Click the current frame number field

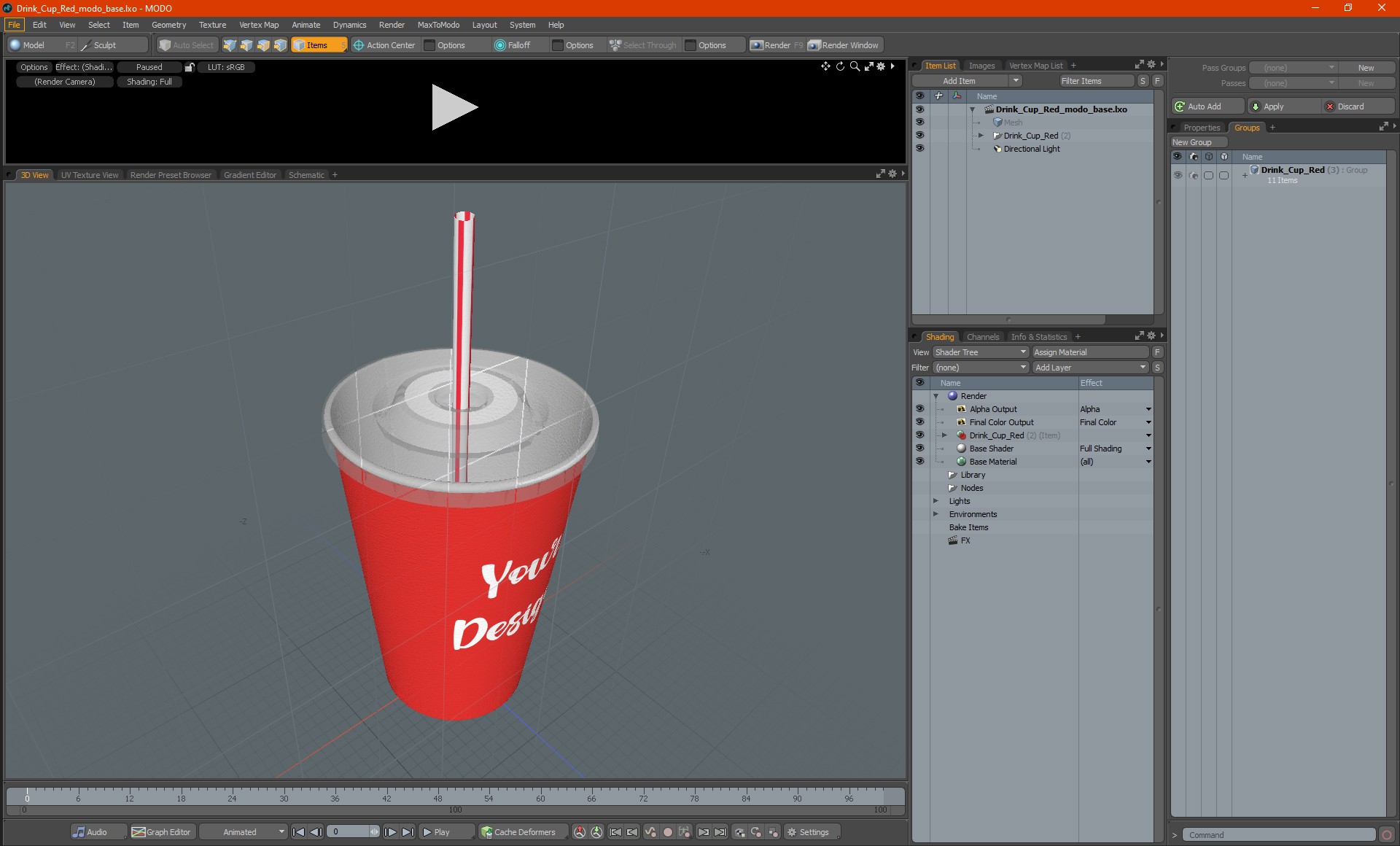point(348,832)
